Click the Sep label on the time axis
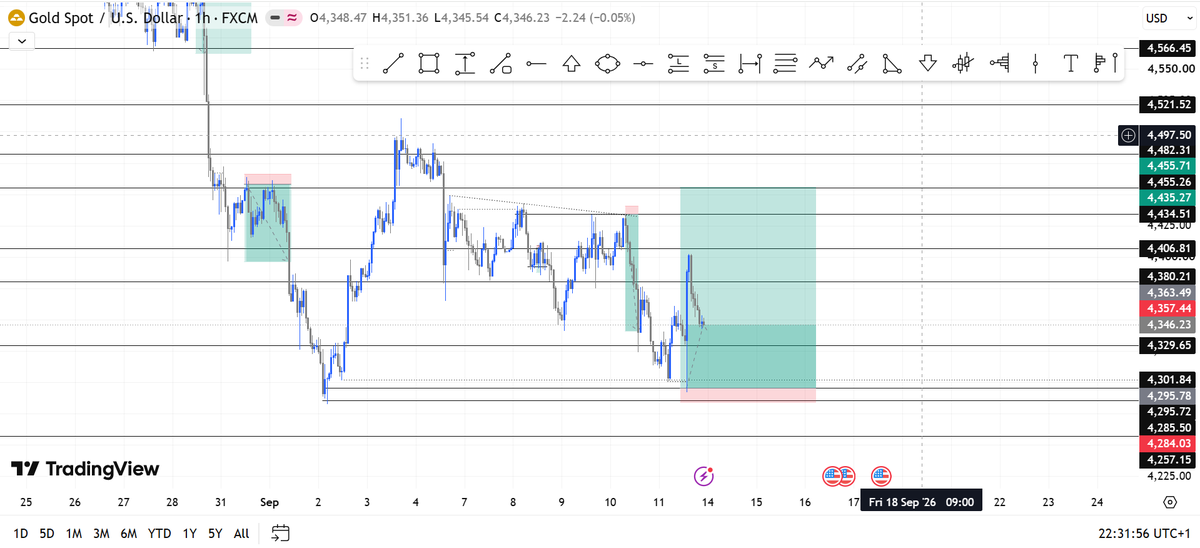 coord(269,502)
